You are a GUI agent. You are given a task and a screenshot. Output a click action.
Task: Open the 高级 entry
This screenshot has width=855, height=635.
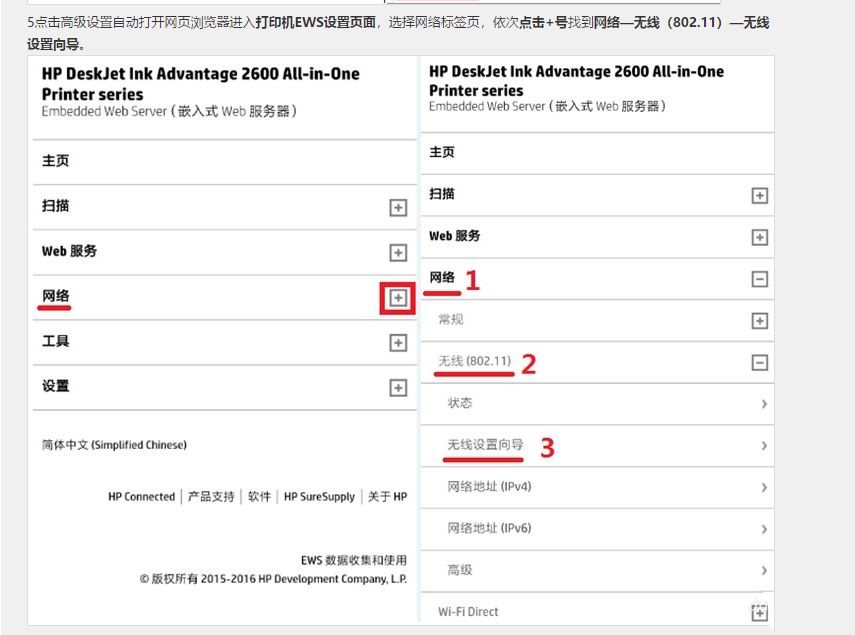click(460, 570)
